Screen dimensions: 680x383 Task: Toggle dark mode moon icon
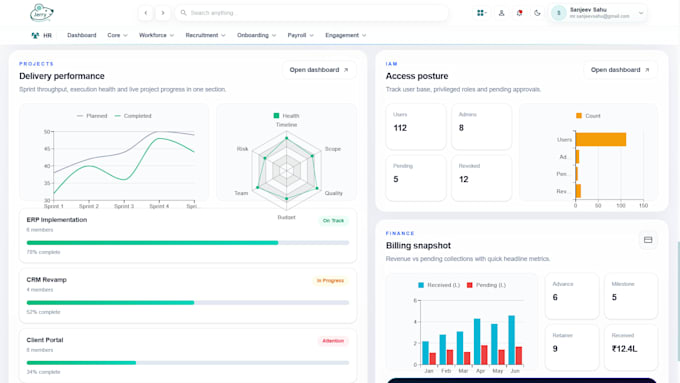[537, 13]
